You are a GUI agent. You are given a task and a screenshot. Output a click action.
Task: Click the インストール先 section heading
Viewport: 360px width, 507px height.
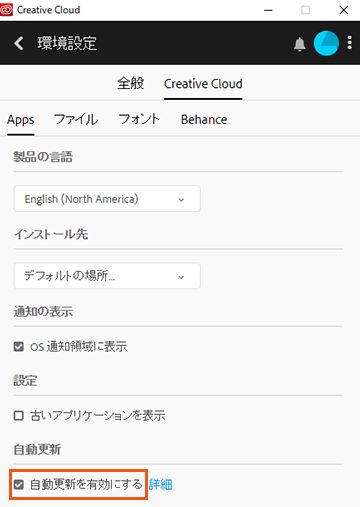pos(51,234)
